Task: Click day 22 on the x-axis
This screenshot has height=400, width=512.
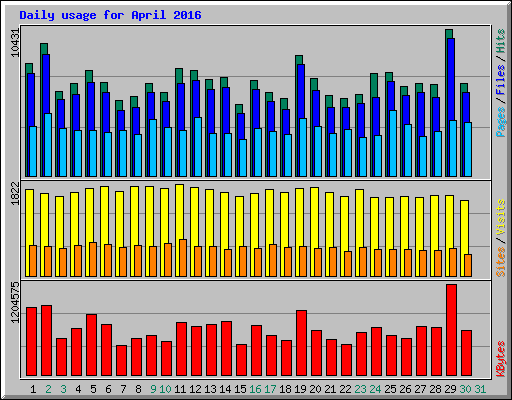Action: pos(345,389)
